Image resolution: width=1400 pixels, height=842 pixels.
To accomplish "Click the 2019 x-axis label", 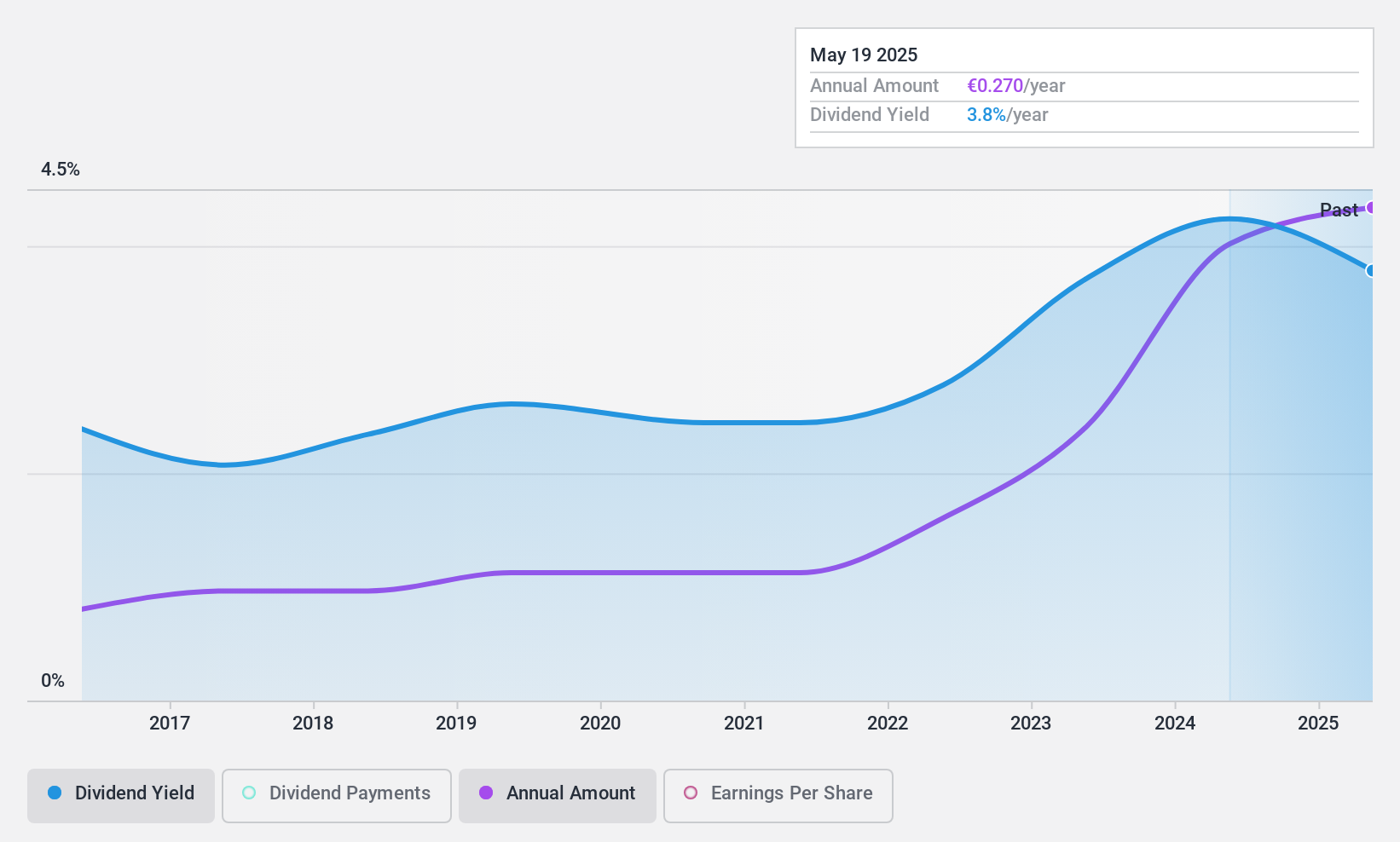I will (x=456, y=724).
